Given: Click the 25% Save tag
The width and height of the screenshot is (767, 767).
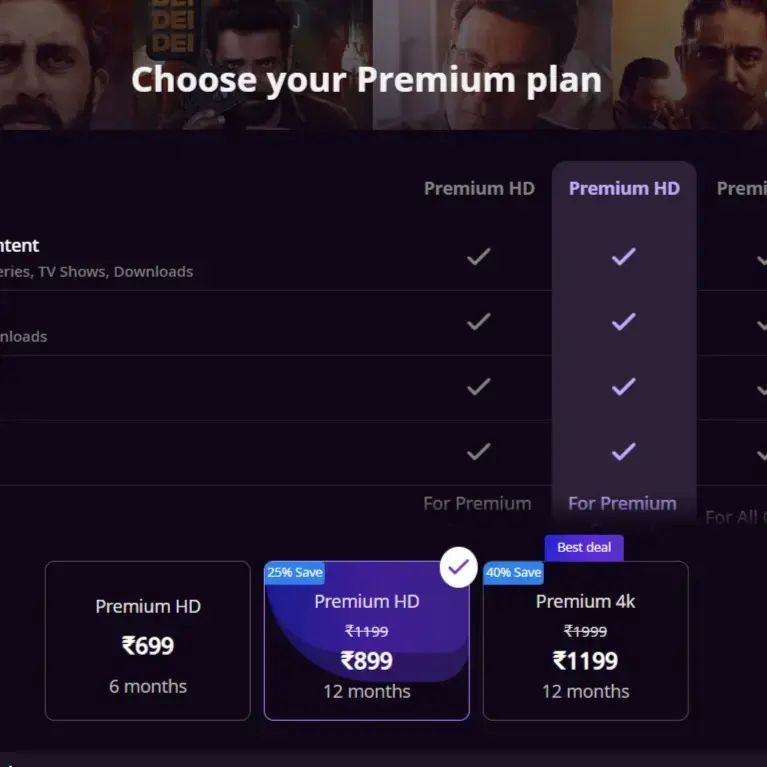Looking at the screenshot, I should (x=294, y=573).
